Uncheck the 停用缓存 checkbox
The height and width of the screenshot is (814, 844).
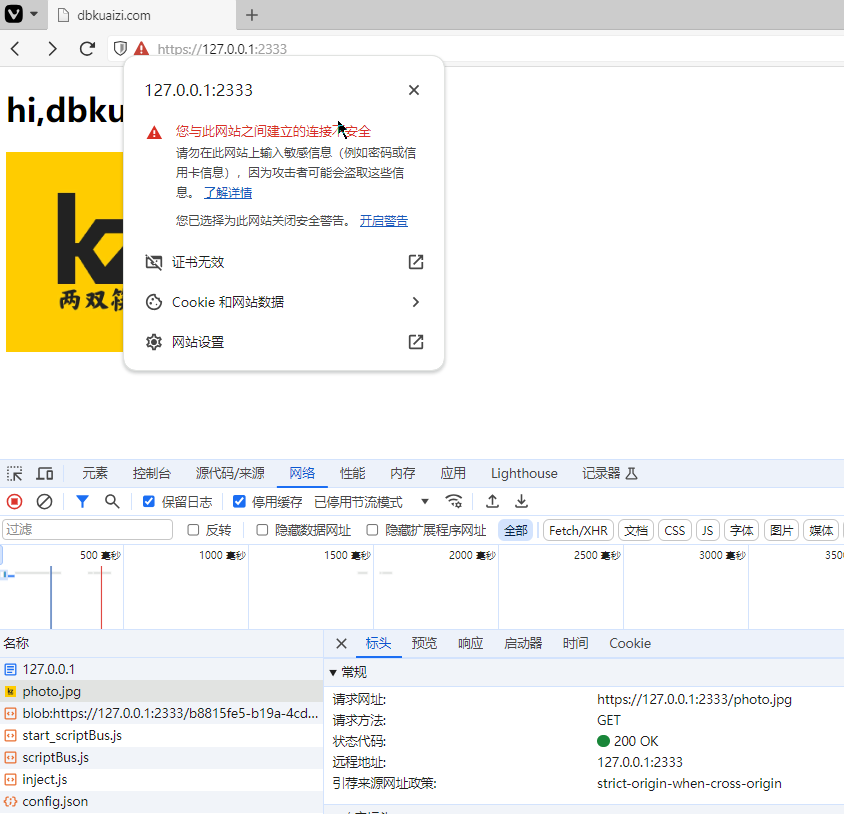pos(237,501)
